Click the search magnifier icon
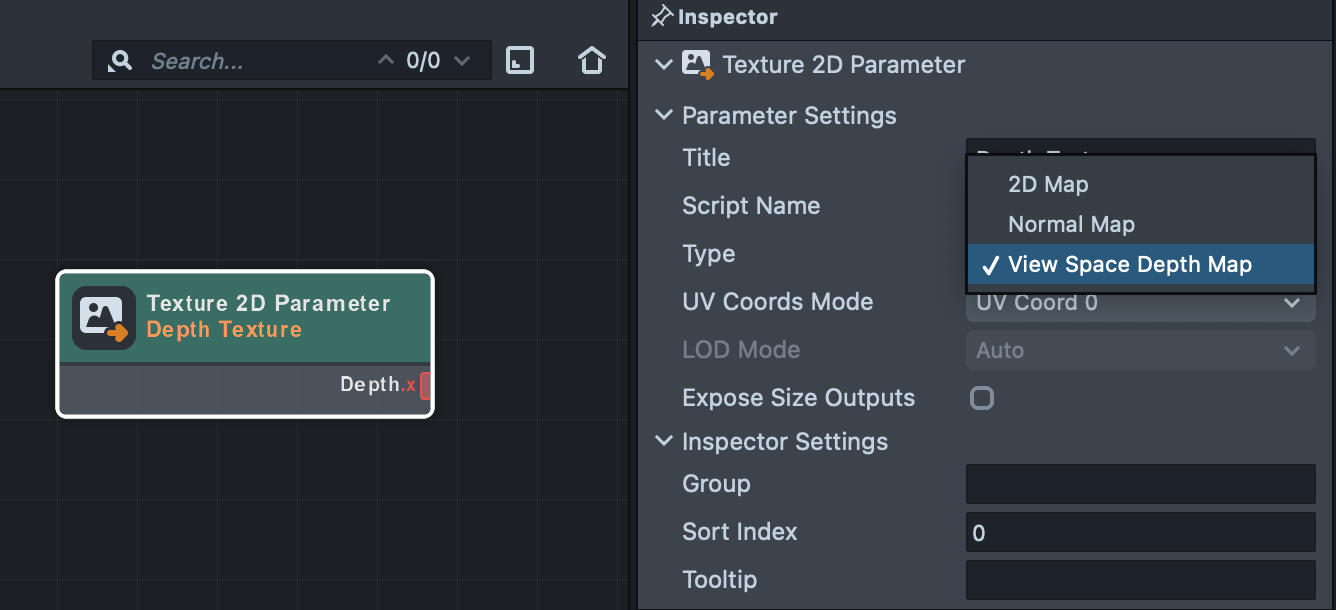The width and height of the screenshot is (1336, 610). point(121,61)
